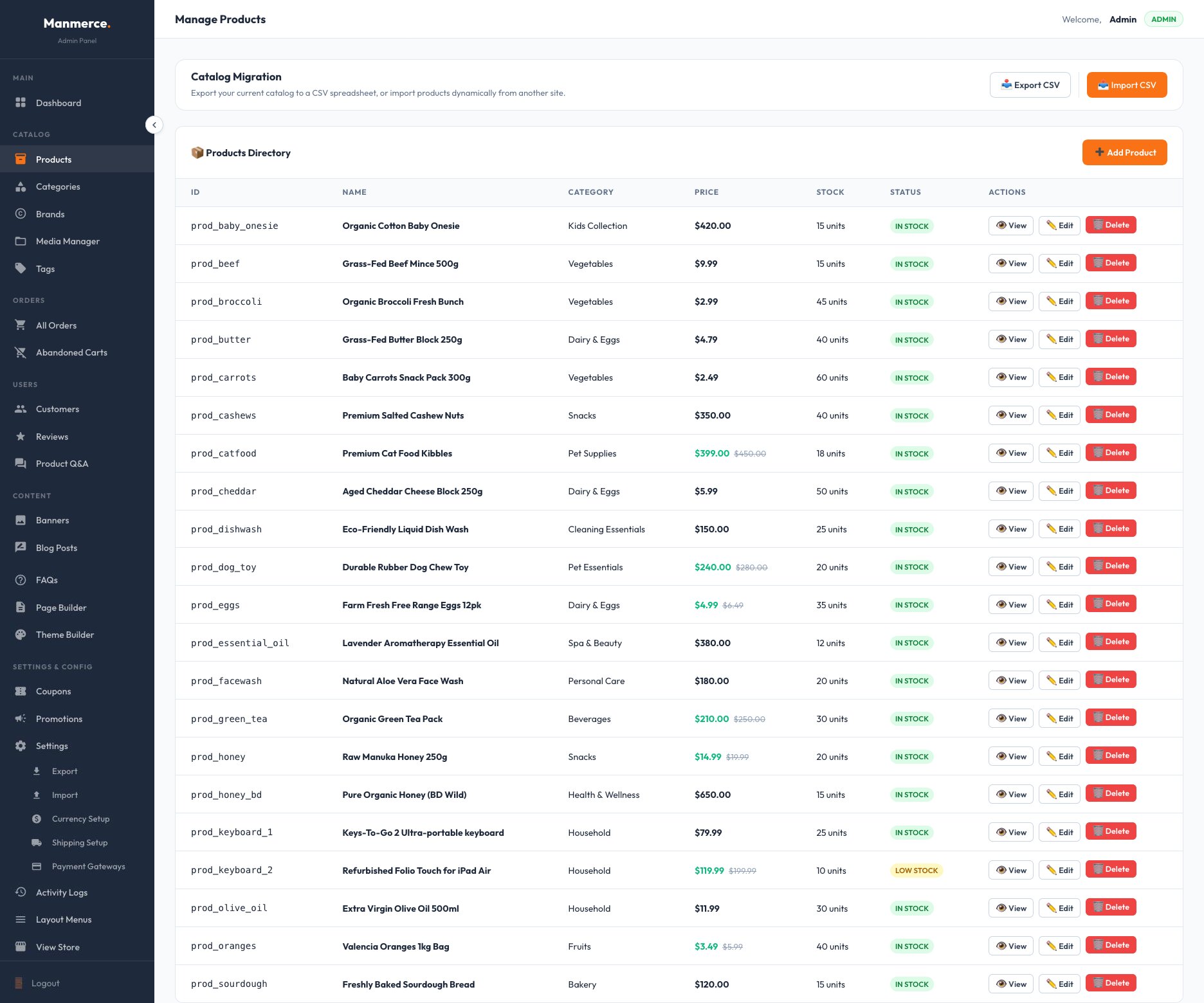Open the Customers menu item
The image size is (1204, 1003).
(x=77, y=409)
